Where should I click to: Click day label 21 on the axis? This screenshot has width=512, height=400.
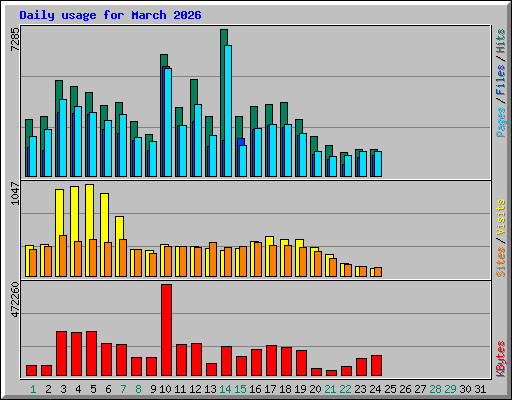330,389
